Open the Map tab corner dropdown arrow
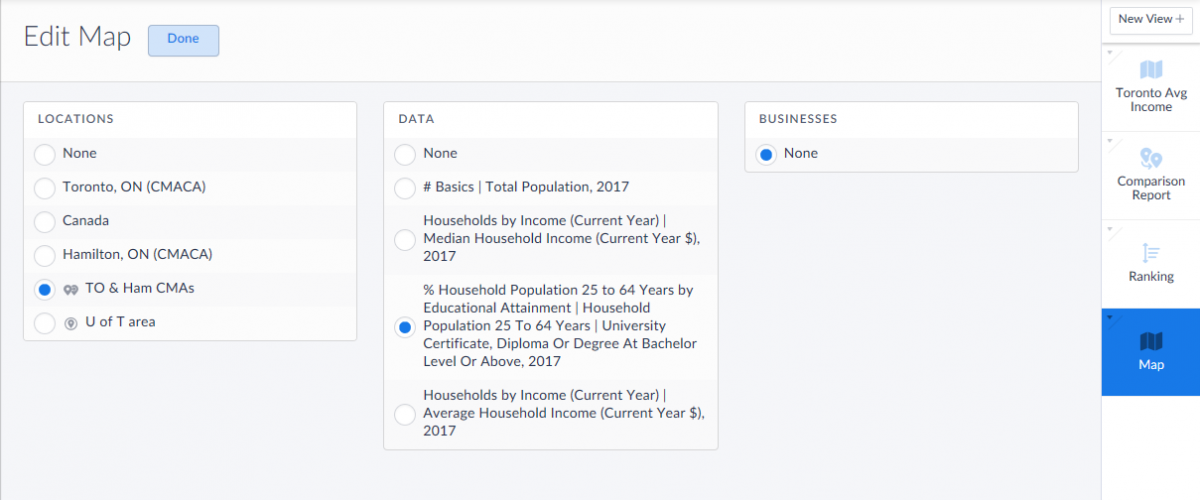This screenshot has height=500, width=1200. [1109, 315]
